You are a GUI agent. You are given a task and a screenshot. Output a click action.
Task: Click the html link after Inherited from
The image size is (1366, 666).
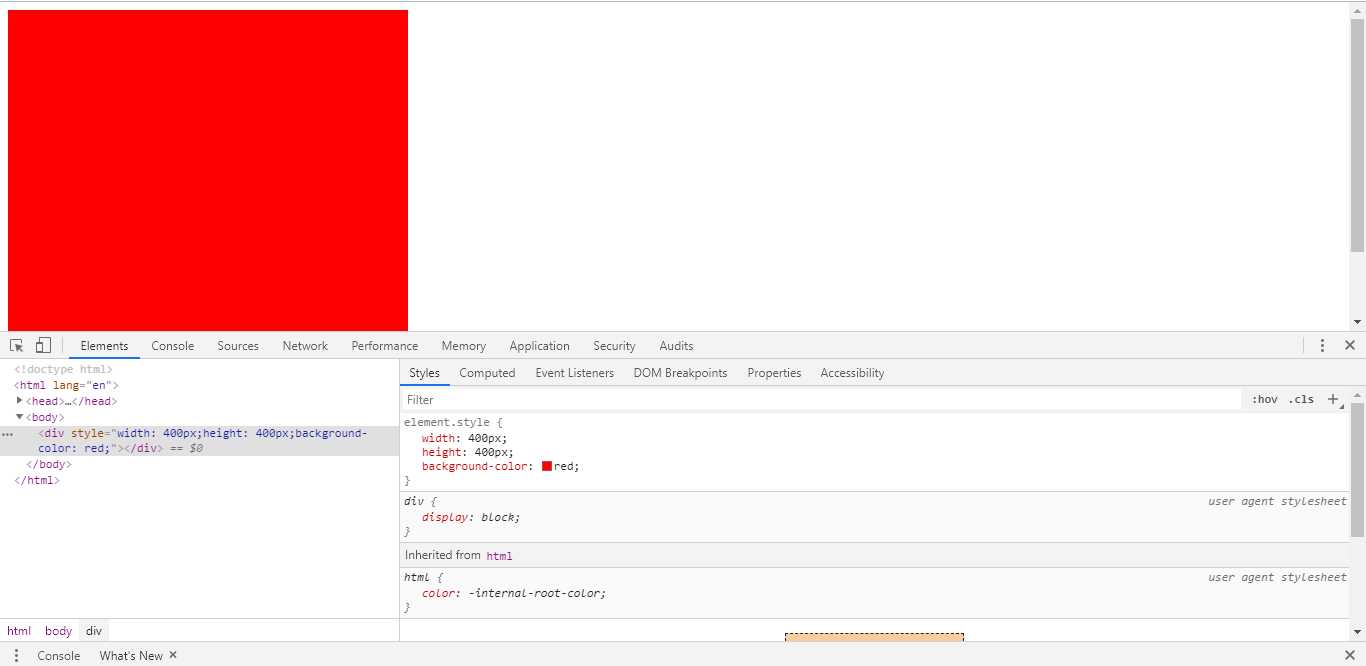point(499,555)
